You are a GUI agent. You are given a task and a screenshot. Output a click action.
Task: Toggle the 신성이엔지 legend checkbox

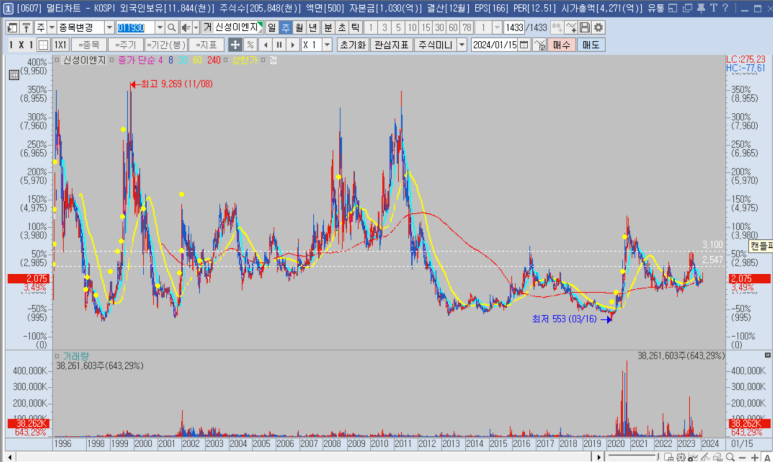[57, 60]
